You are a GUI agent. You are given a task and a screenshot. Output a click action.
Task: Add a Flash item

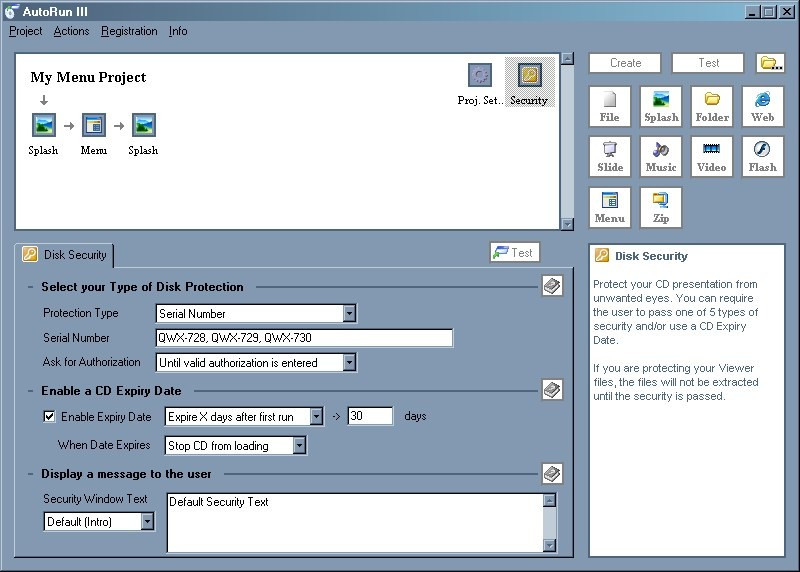click(x=762, y=157)
